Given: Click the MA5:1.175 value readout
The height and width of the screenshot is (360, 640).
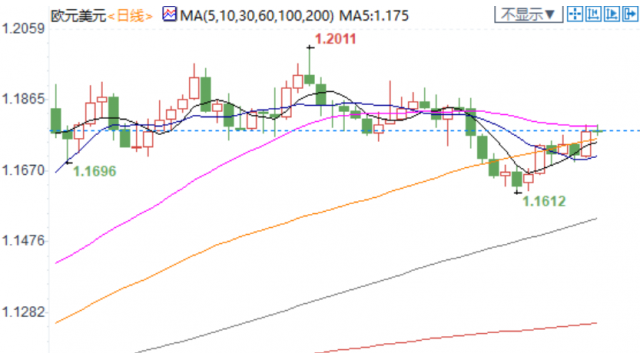Looking at the screenshot, I should coord(374,16).
